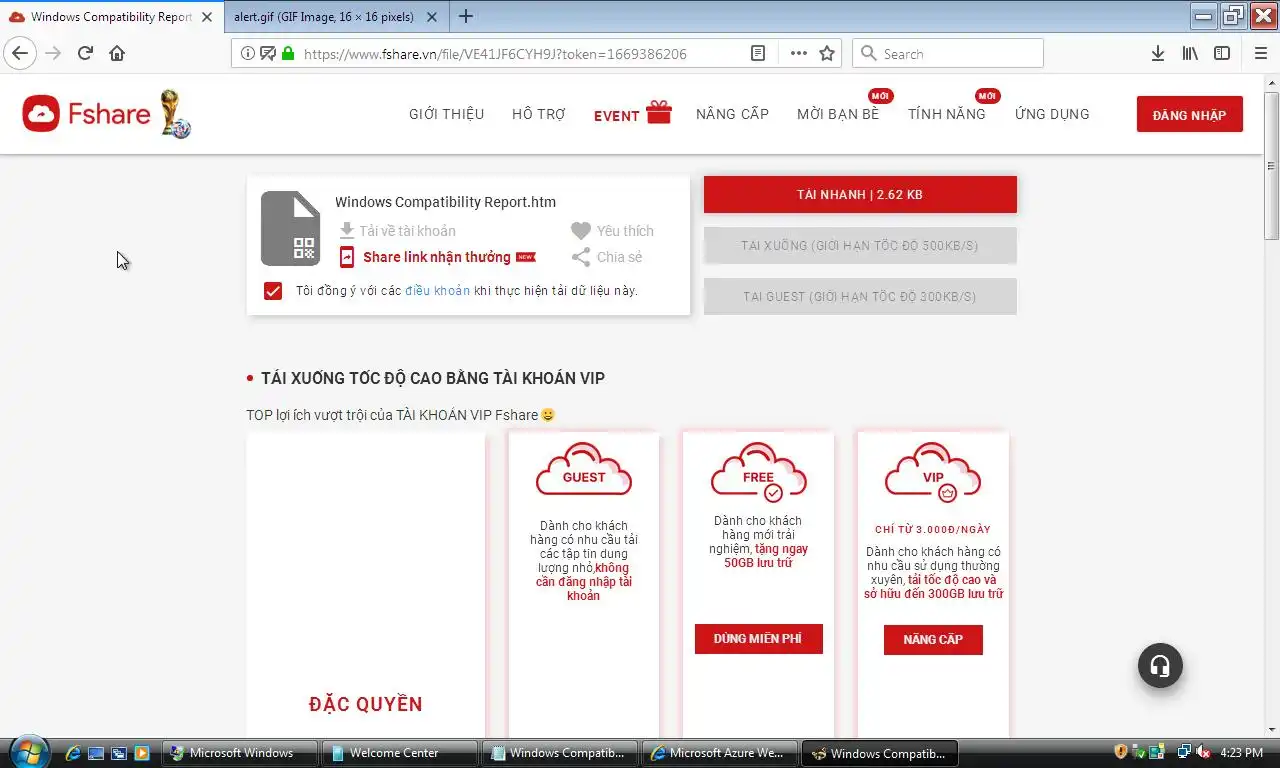Reload the current page
Screen dimensions: 1280x768
tap(85, 54)
